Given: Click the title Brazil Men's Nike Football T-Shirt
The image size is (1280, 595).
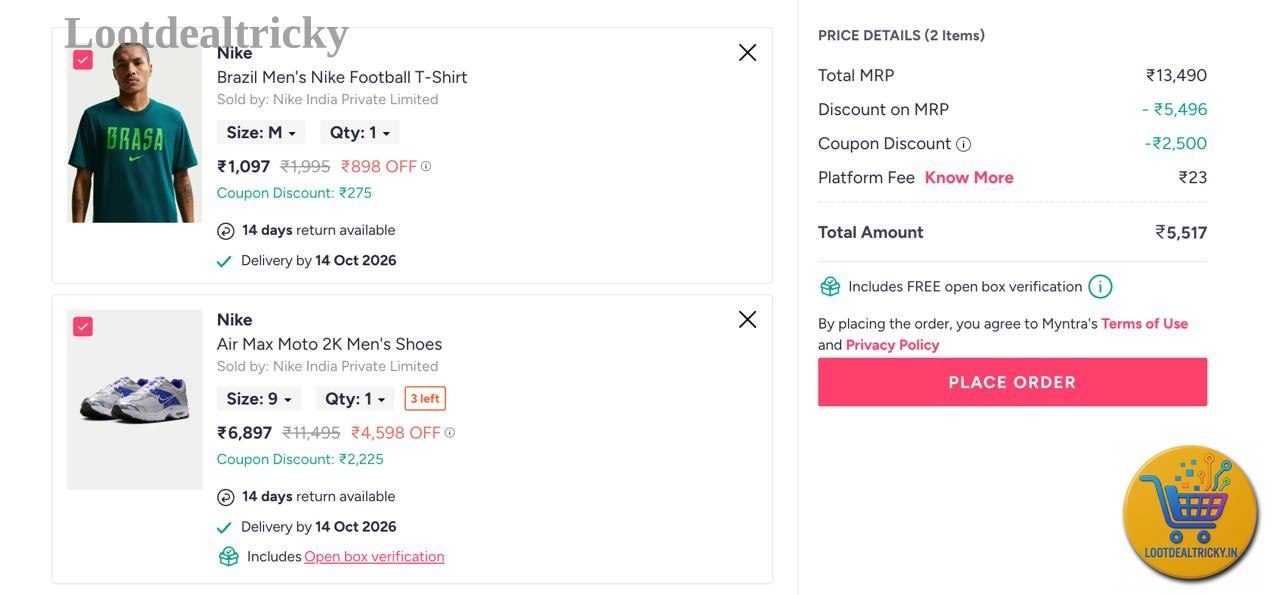Looking at the screenshot, I should tap(342, 77).
